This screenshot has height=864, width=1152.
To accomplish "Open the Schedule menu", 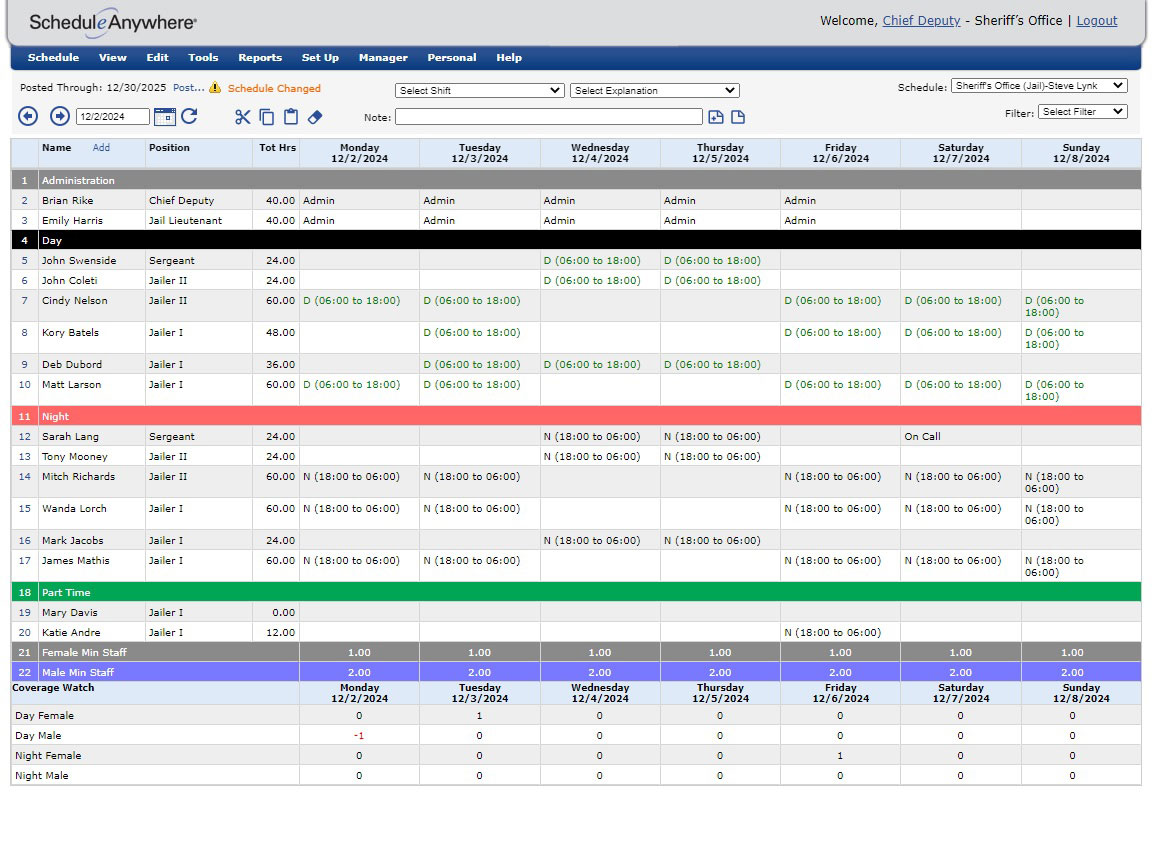I will tap(54, 57).
